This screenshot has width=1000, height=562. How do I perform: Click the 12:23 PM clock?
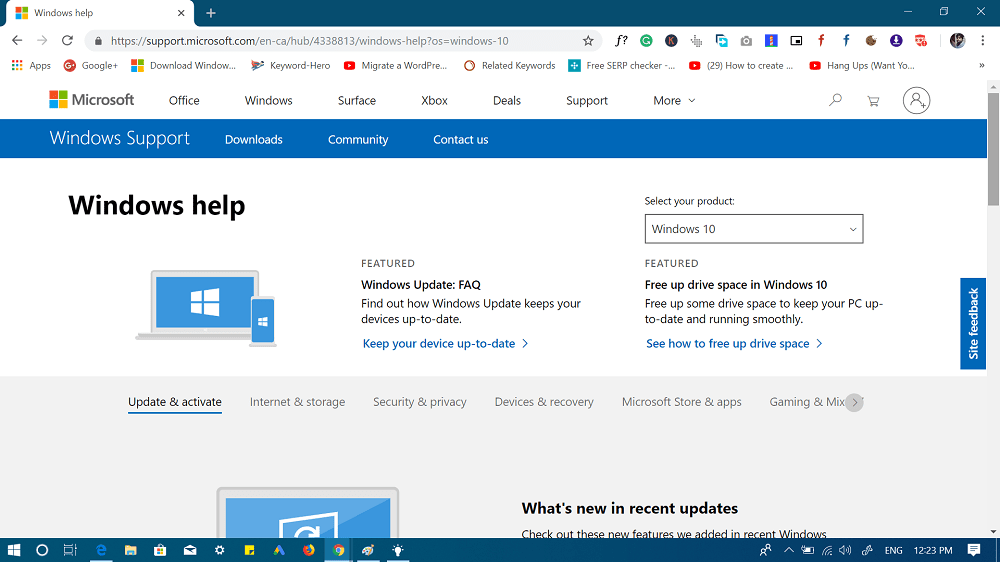click(933, 550)
